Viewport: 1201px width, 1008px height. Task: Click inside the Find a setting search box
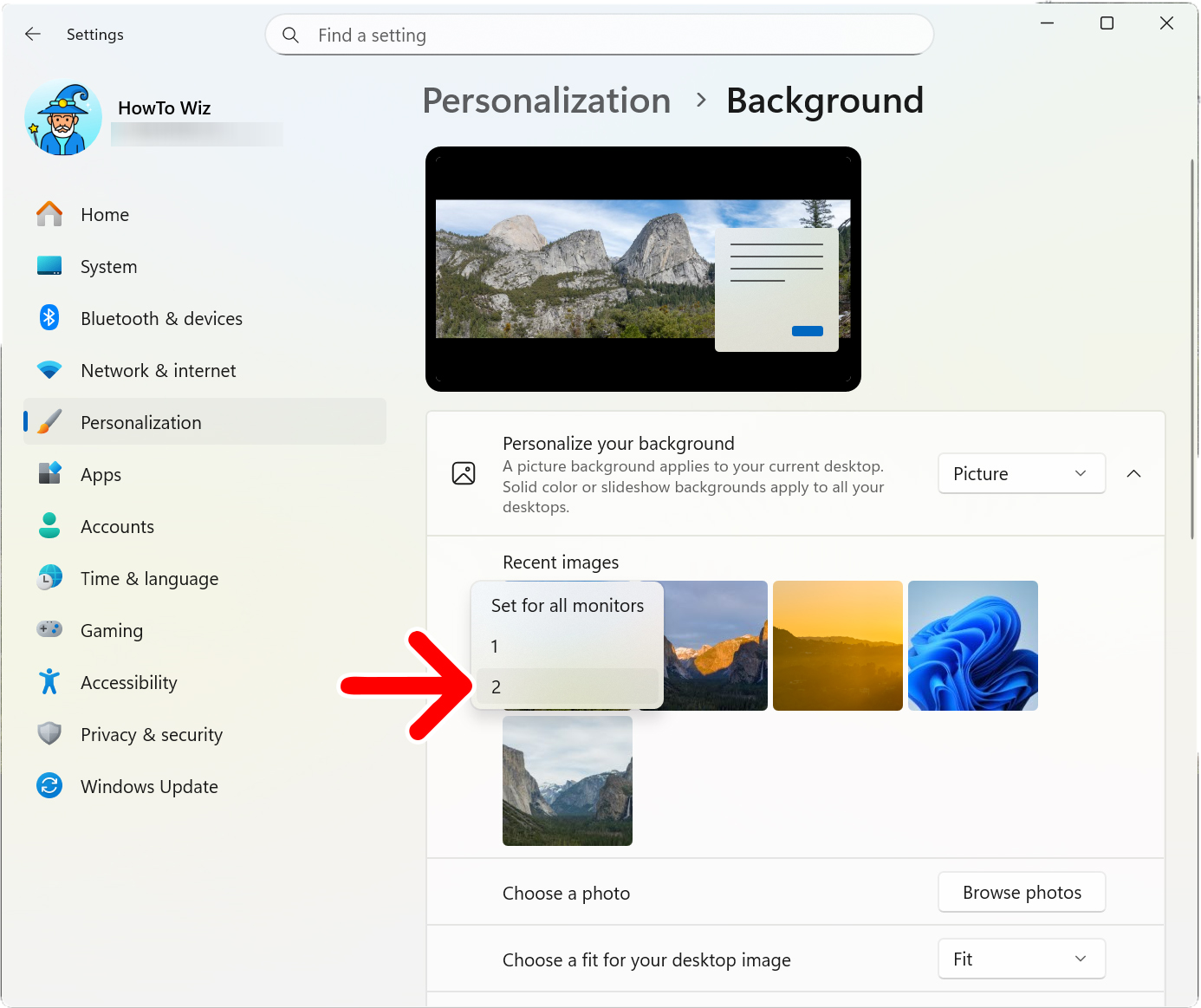(x=598, y=35)
